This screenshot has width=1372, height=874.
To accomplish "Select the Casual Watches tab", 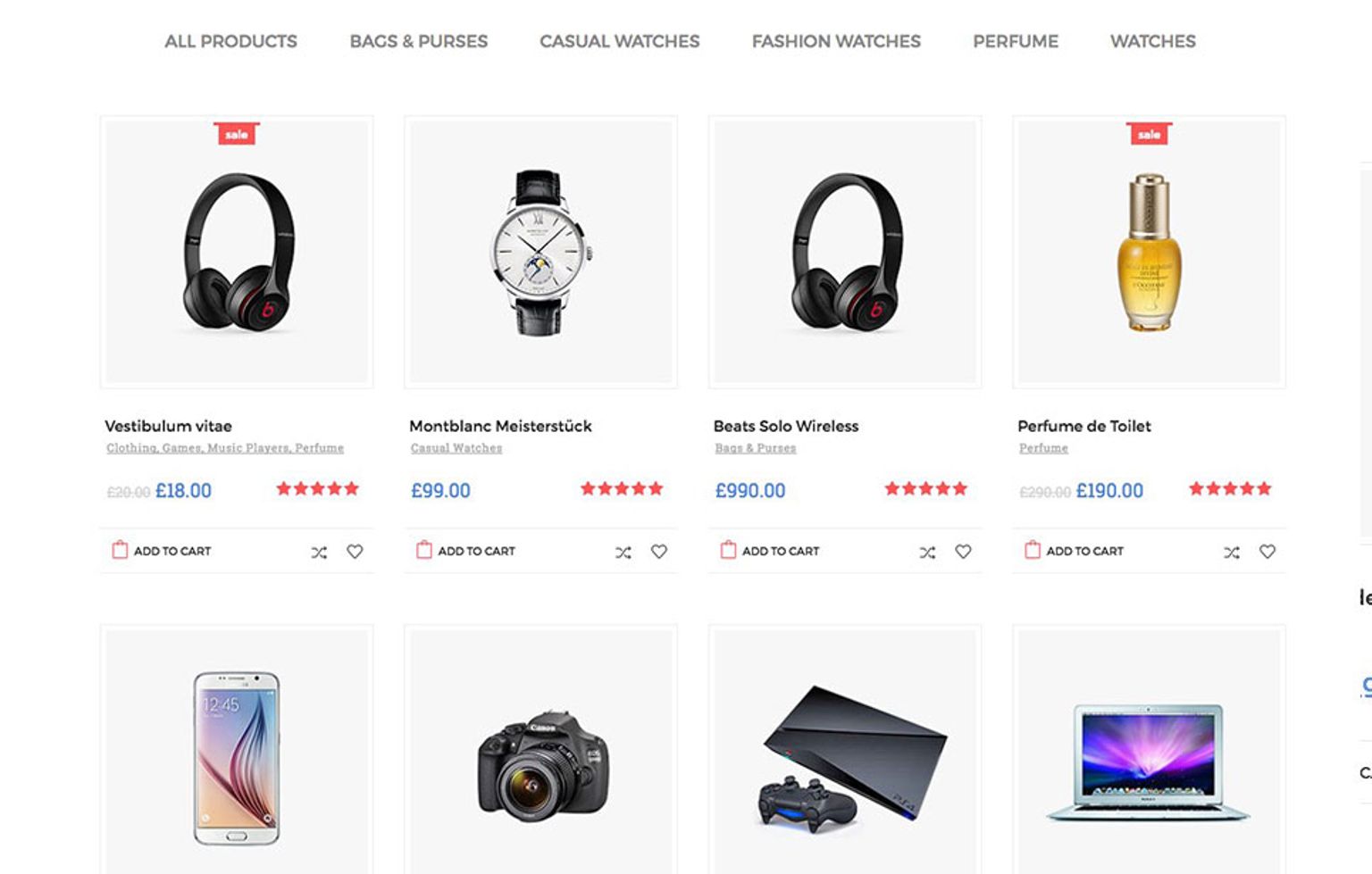I will (620, 41).
